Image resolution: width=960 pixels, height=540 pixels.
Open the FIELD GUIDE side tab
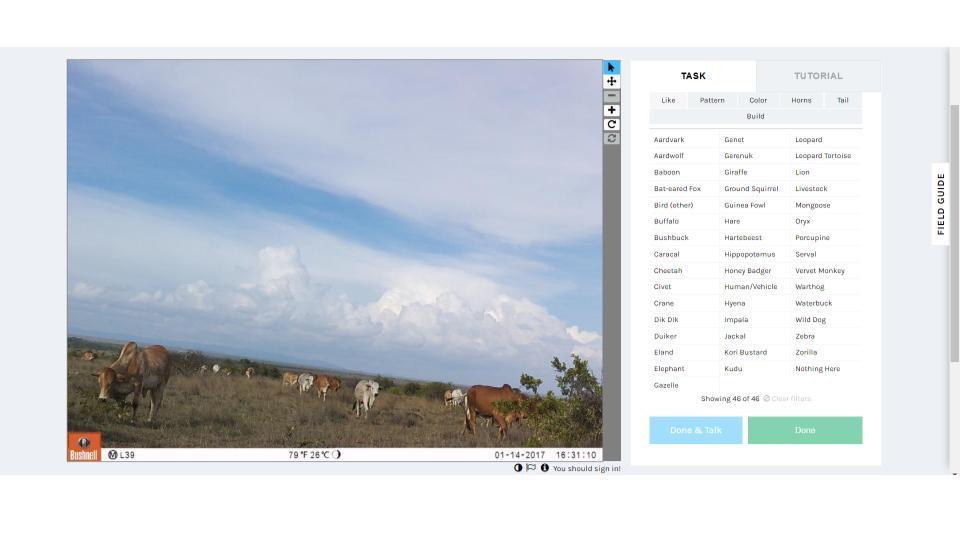(x=941, y=204)
